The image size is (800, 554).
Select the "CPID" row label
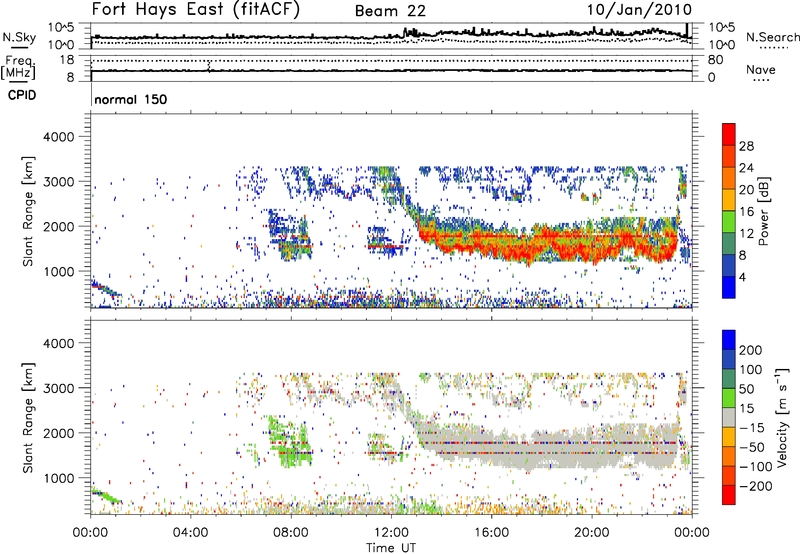point(22,95)
